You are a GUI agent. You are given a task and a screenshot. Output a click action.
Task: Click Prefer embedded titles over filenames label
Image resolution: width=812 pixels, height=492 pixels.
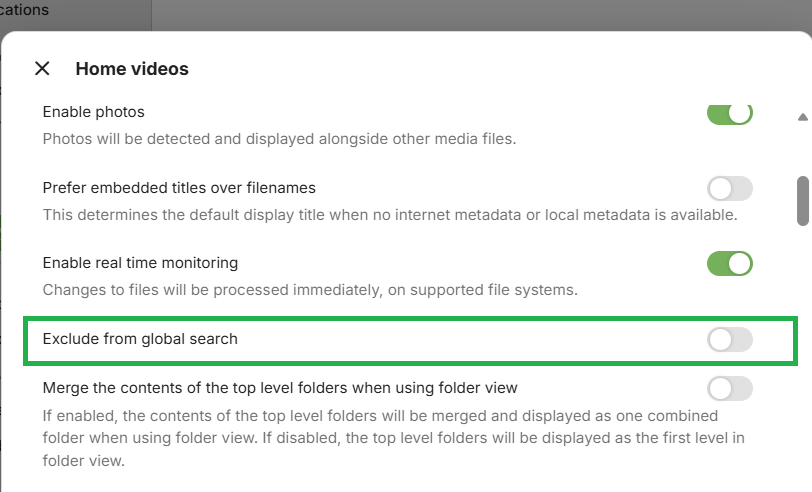(179, 188)
